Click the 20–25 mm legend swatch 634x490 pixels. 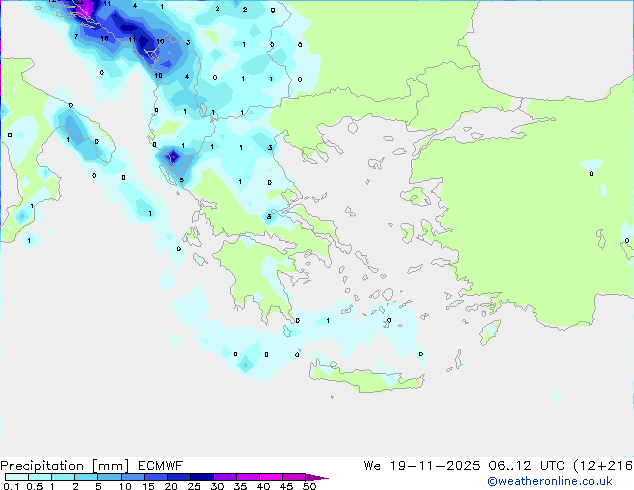[x=179, y=477]
